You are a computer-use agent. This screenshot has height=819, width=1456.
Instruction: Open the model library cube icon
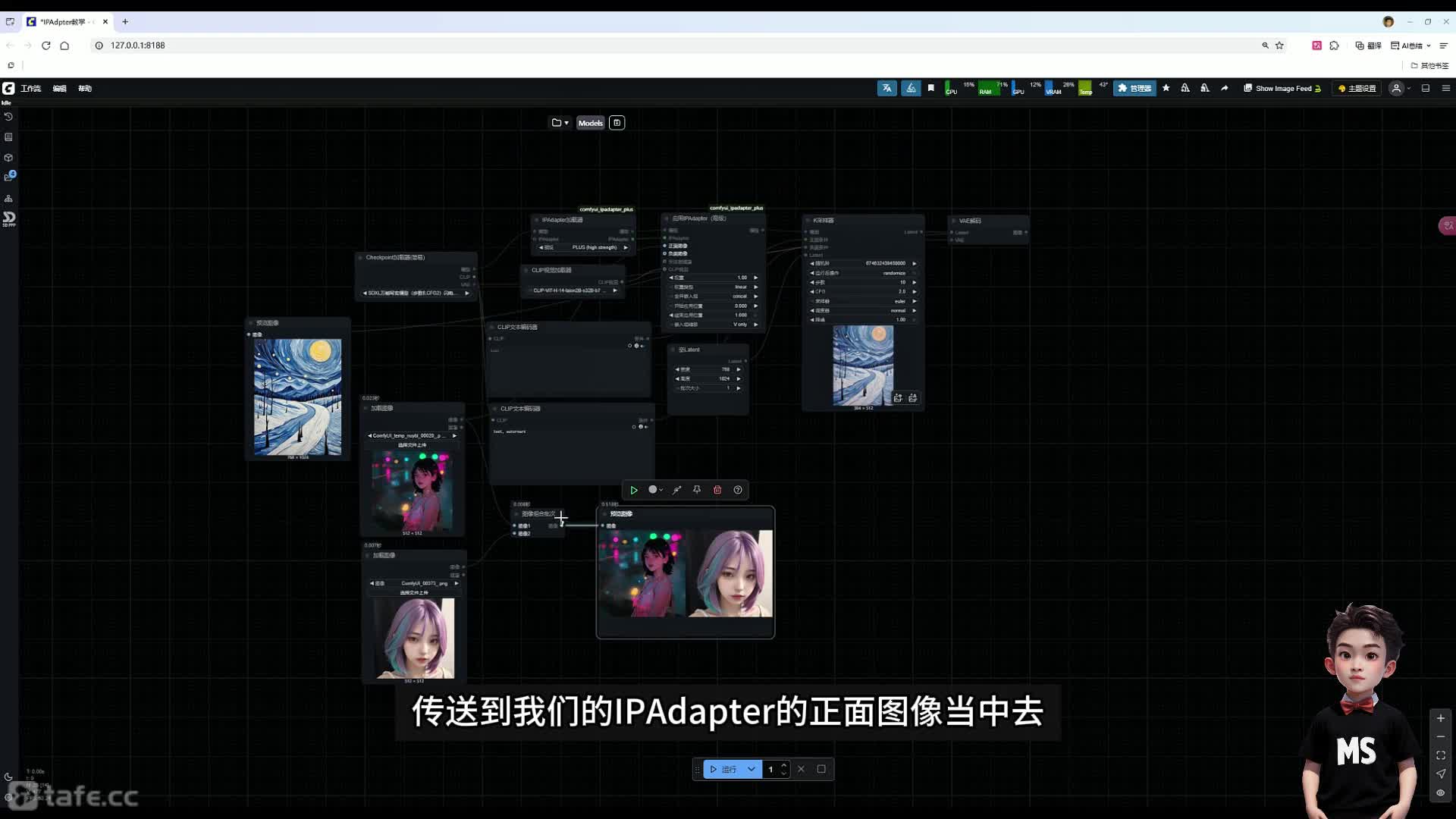pos(8,158)
